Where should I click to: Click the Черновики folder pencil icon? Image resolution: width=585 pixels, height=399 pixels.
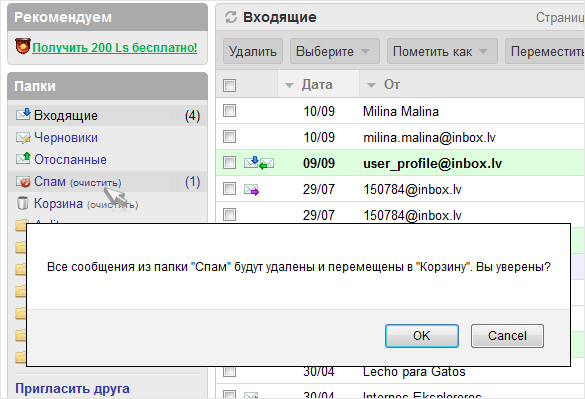point(23,138)
